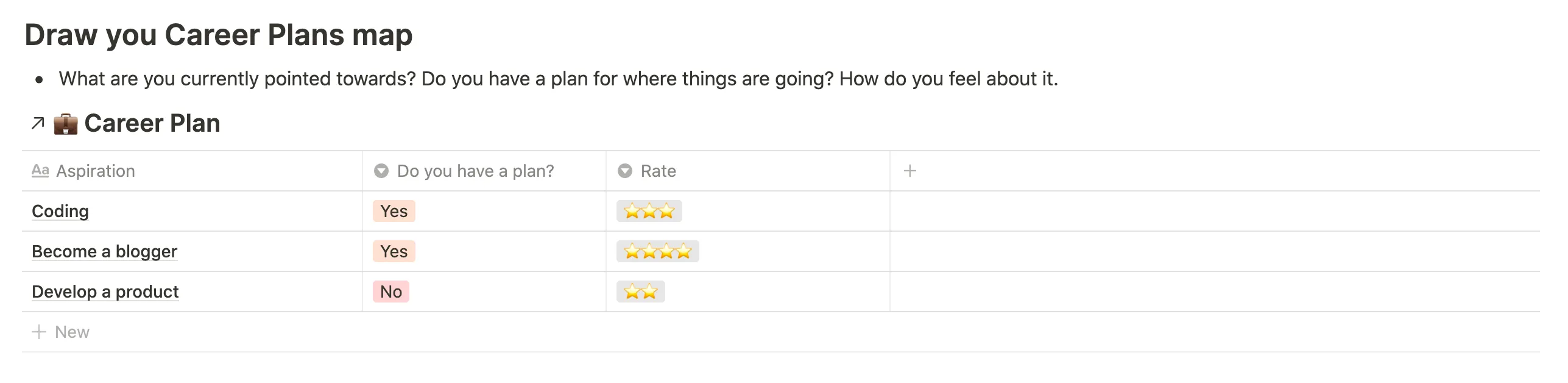Open the Become a blogger page entry
Screen dimensions: 1568x383
[104, 251]
